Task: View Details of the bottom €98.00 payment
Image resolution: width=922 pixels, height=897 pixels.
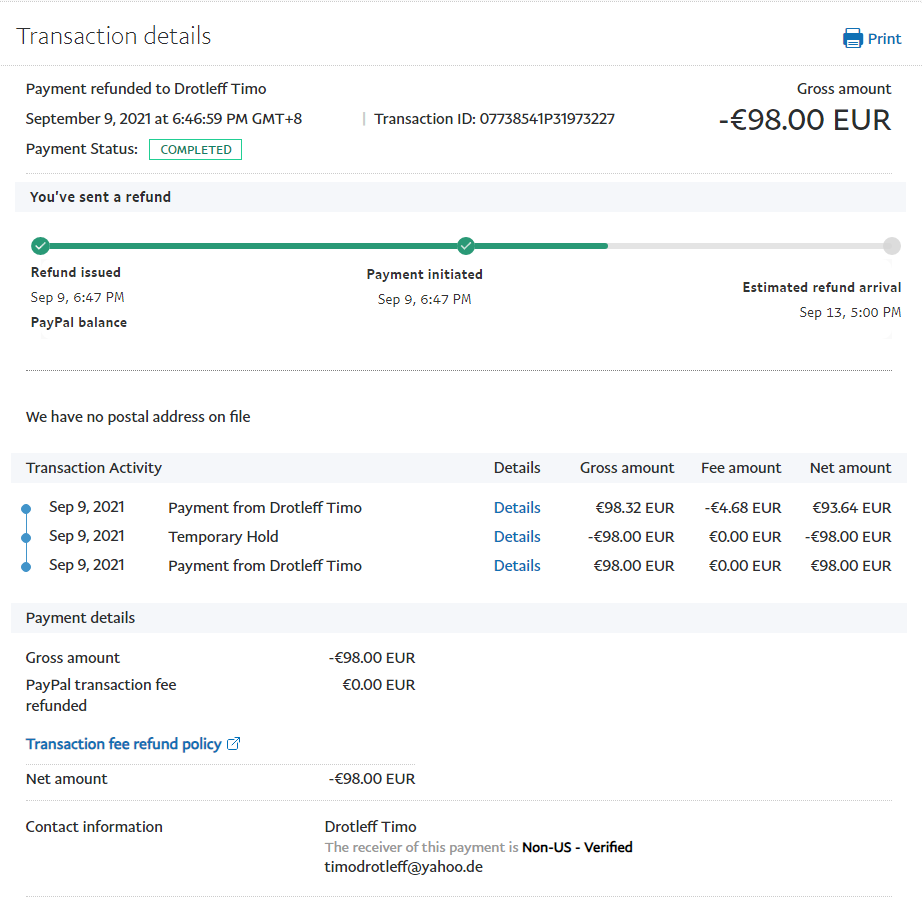Action: tap(517, 566)
